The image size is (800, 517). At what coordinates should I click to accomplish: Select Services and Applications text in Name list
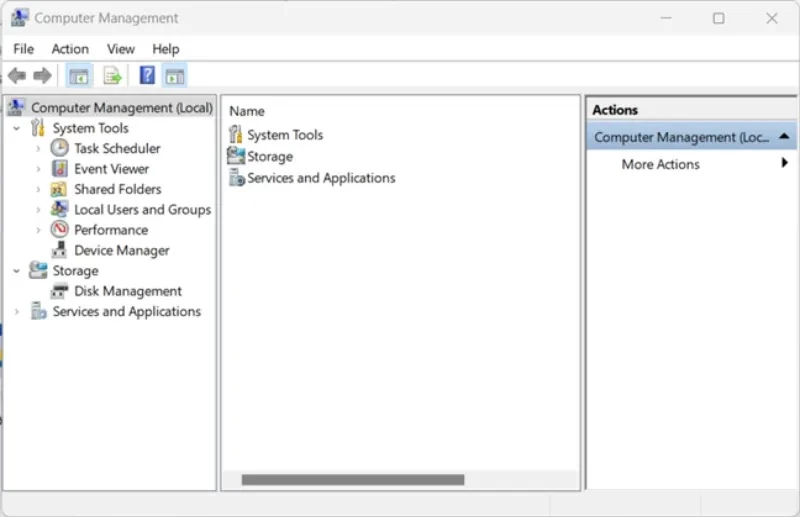coord(321,178)
